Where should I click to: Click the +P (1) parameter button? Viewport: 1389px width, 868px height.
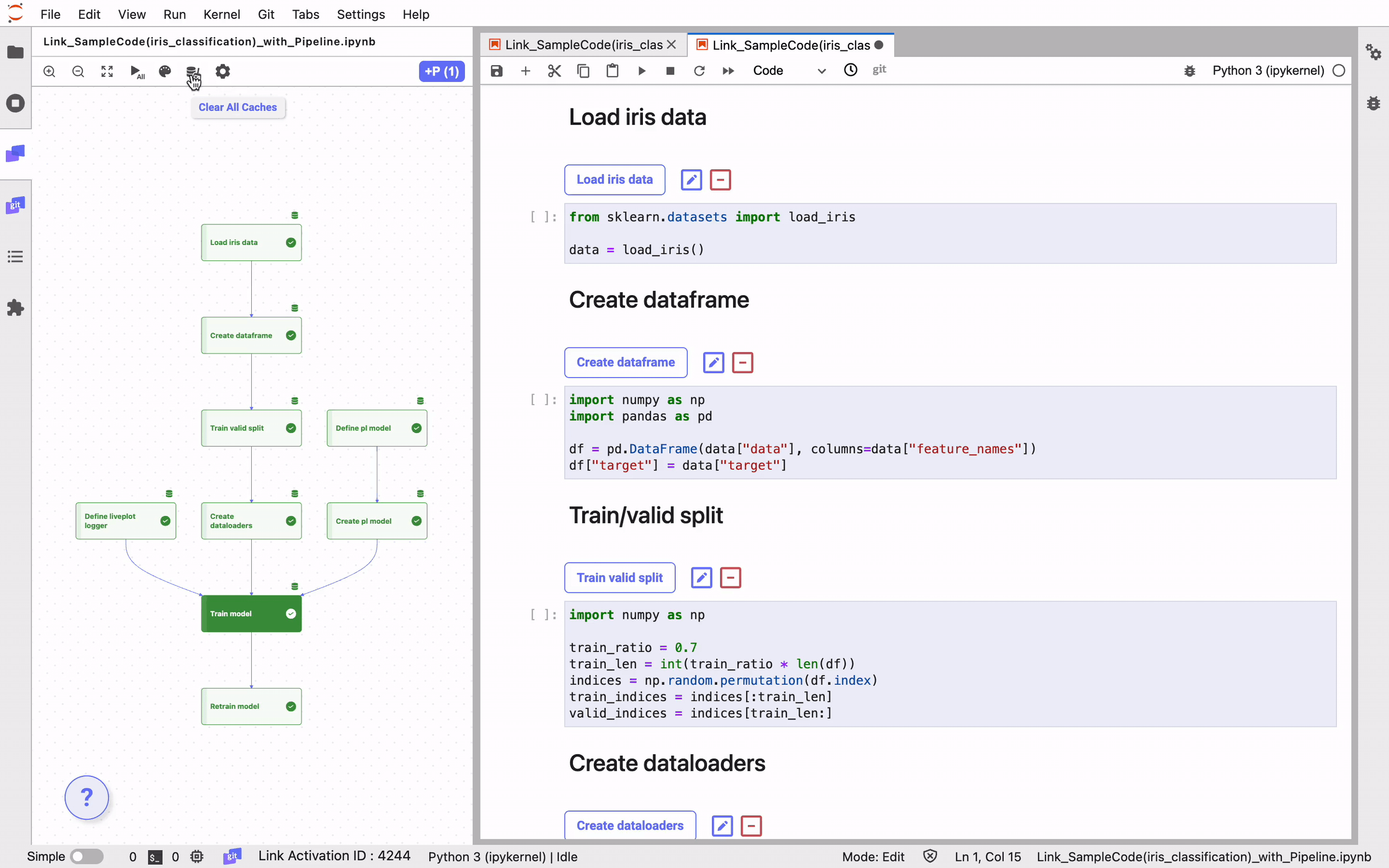click(x=441, y=71)
